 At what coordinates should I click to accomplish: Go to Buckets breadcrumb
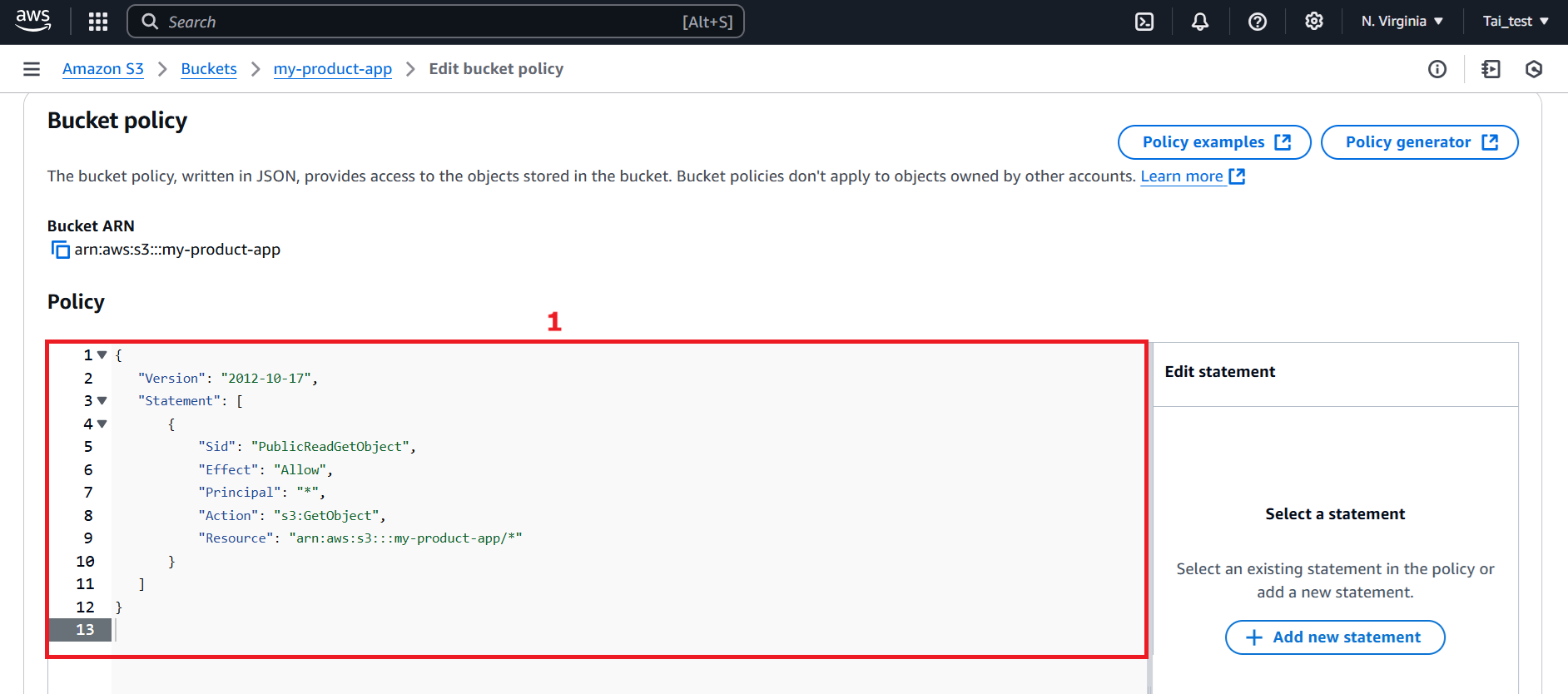pyautogui.click(x=209, y=69)
